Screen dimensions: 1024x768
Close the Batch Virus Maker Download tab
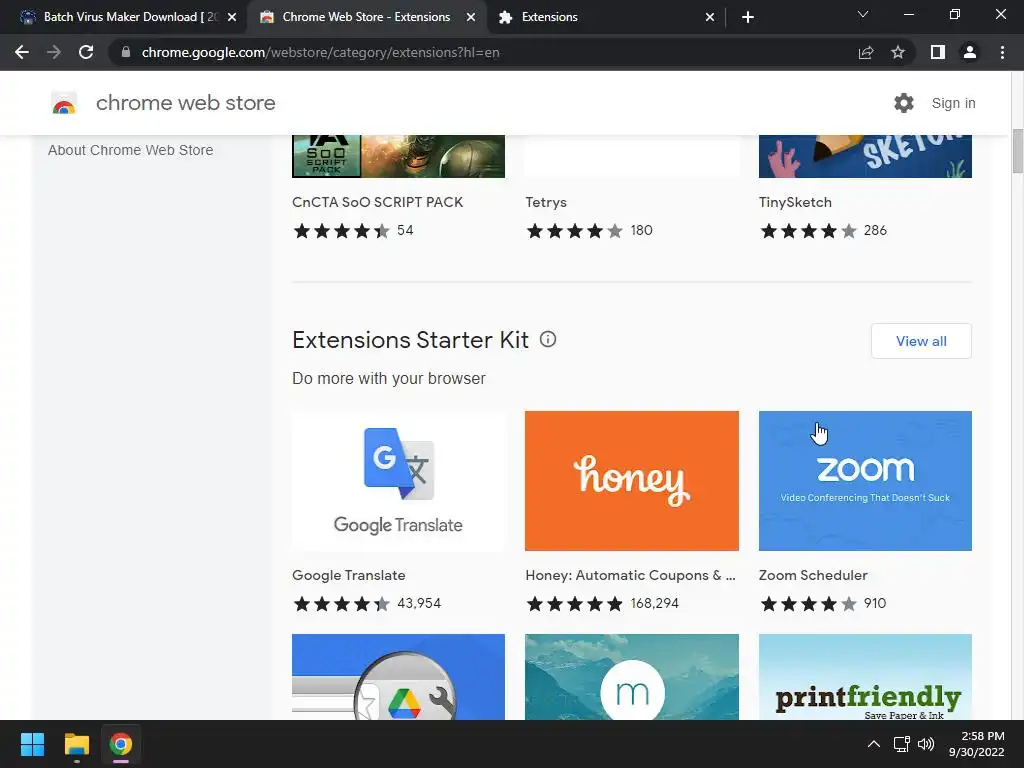232,17
